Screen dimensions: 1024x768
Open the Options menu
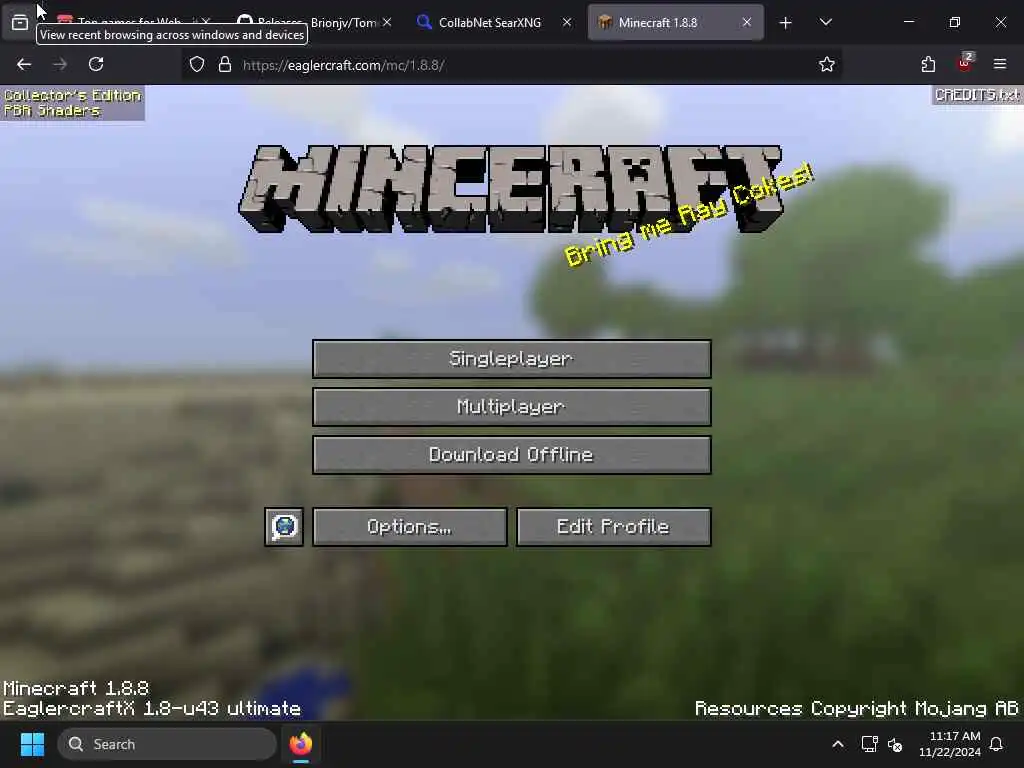click(409, 526)
